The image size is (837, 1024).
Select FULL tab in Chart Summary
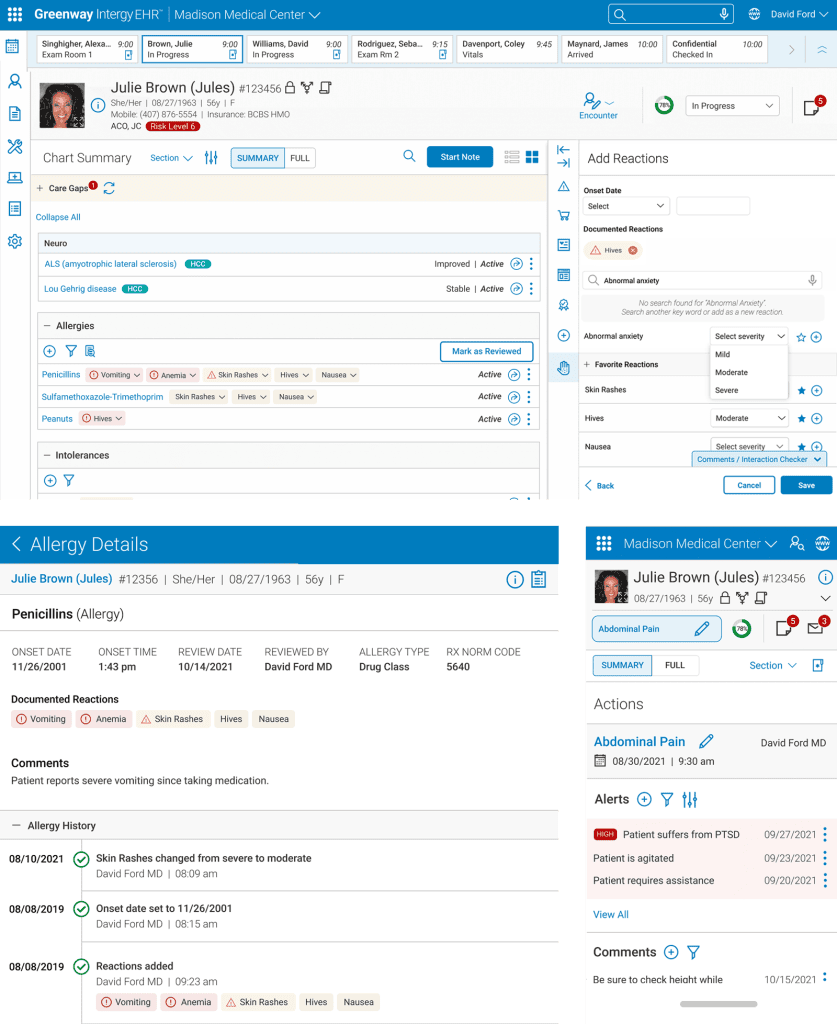(x=300, y=158)
